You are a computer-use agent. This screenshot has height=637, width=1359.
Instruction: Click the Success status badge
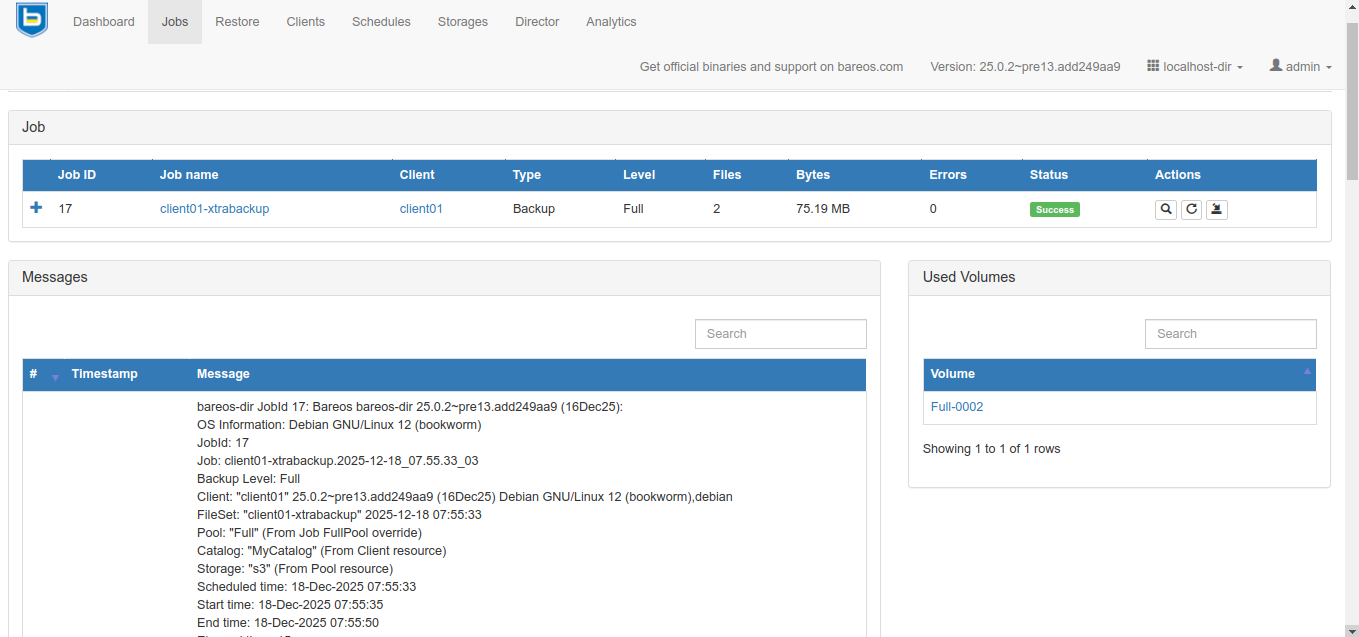pos(1055,210)
